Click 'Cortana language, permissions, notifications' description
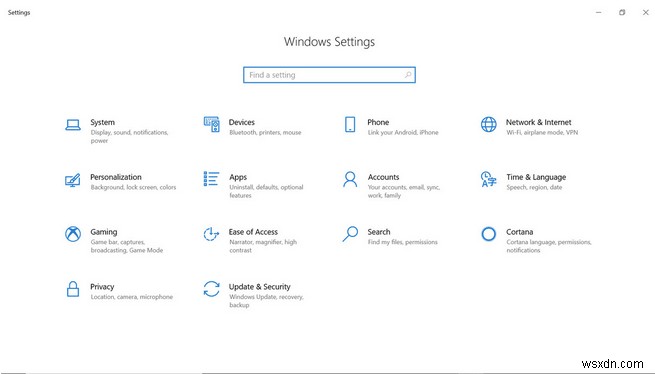Image resolution: width=655 pixels, height=374 pixels. [x=548, y=246]
